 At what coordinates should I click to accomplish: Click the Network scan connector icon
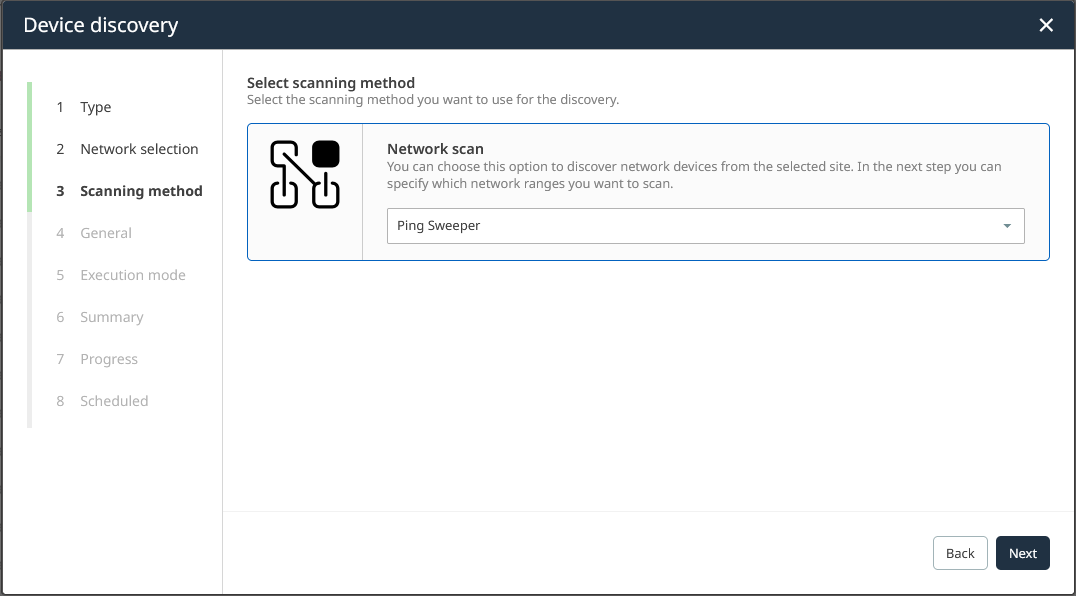click(305, 175)
